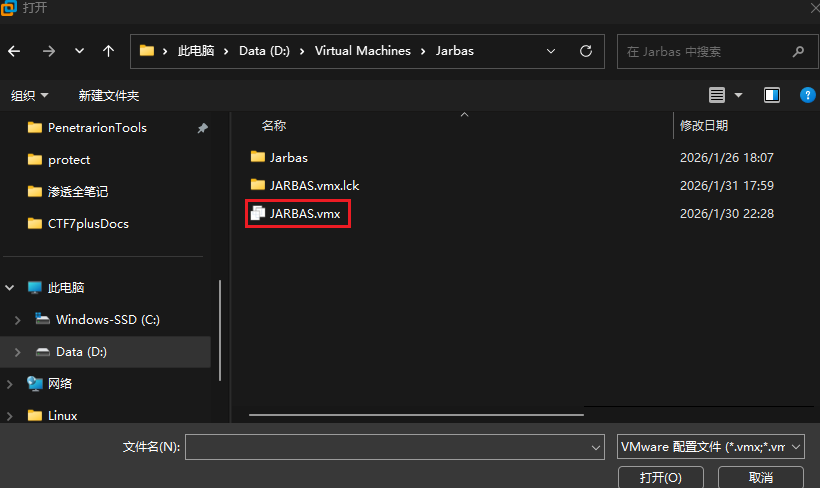Image resolution: width=820 pixels, height=488 pixels.
Task: Open recent locations dropdown chevron
Action: (79, 51)
